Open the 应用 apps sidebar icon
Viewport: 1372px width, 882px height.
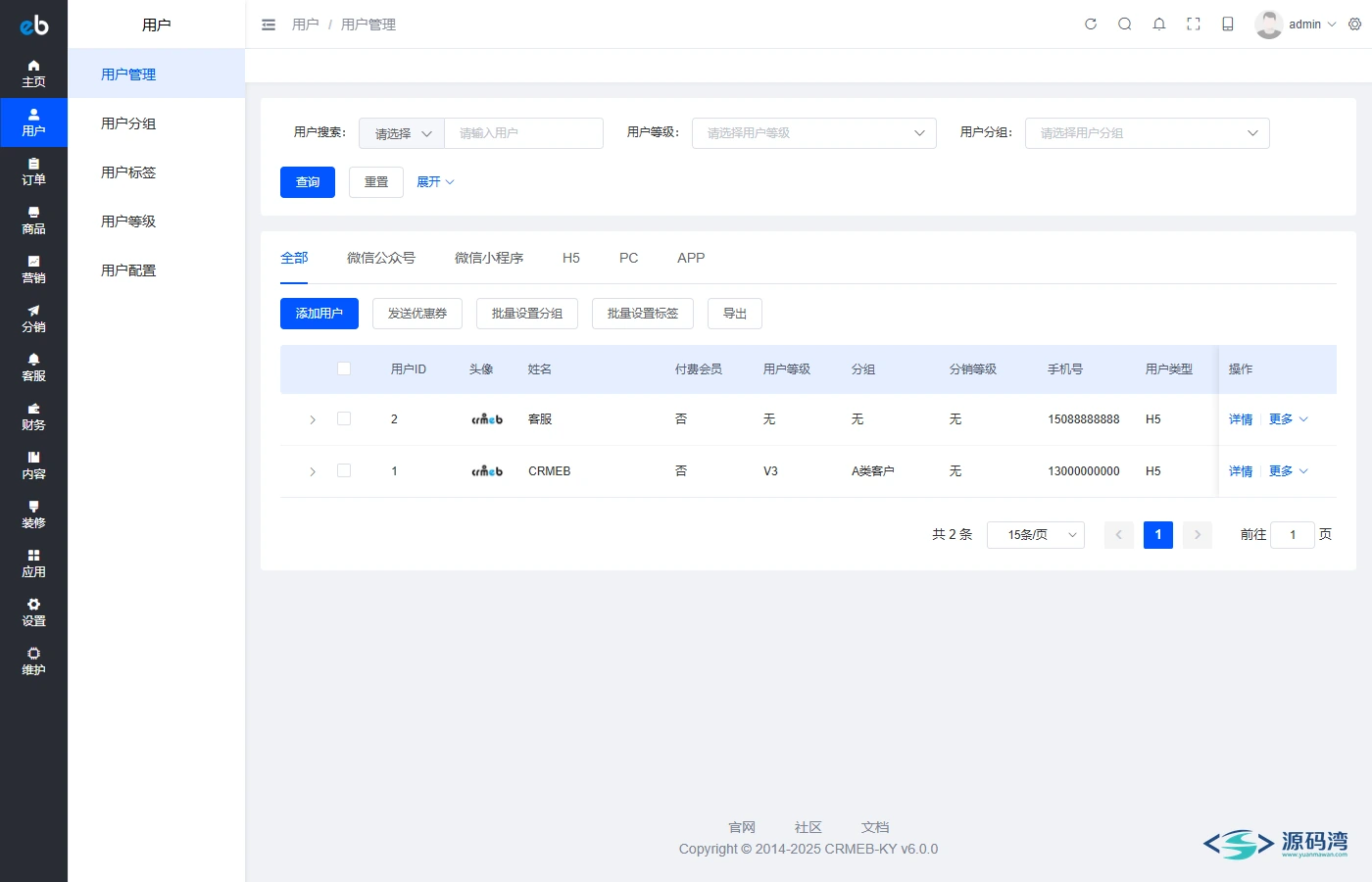click(x=33, y=563)
